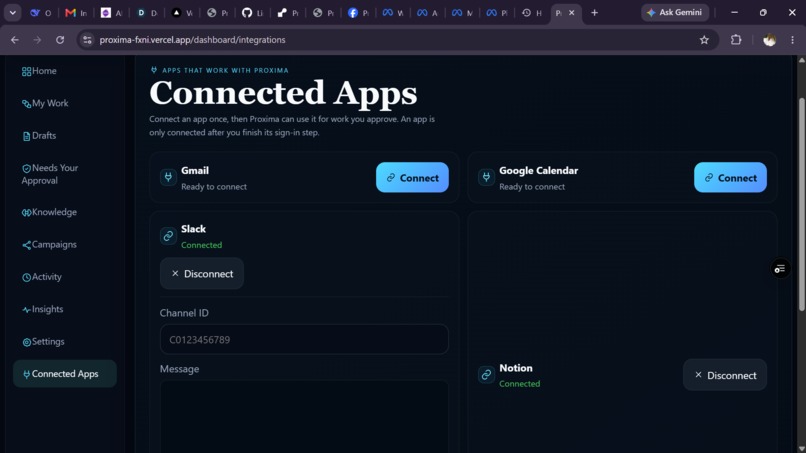This screenshot has height=453, width=806.
Task: Click into the Message text area
Action: coord(304,416)
